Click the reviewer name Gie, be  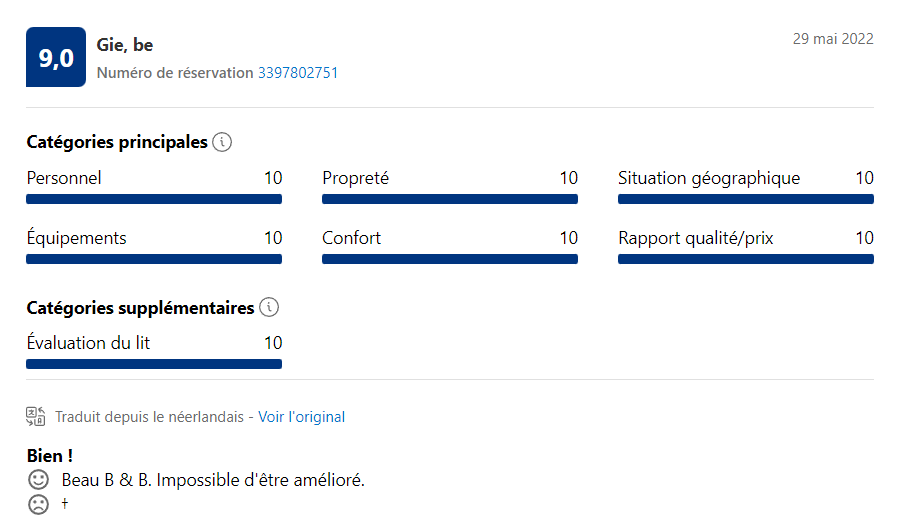[x=125, y=45]
